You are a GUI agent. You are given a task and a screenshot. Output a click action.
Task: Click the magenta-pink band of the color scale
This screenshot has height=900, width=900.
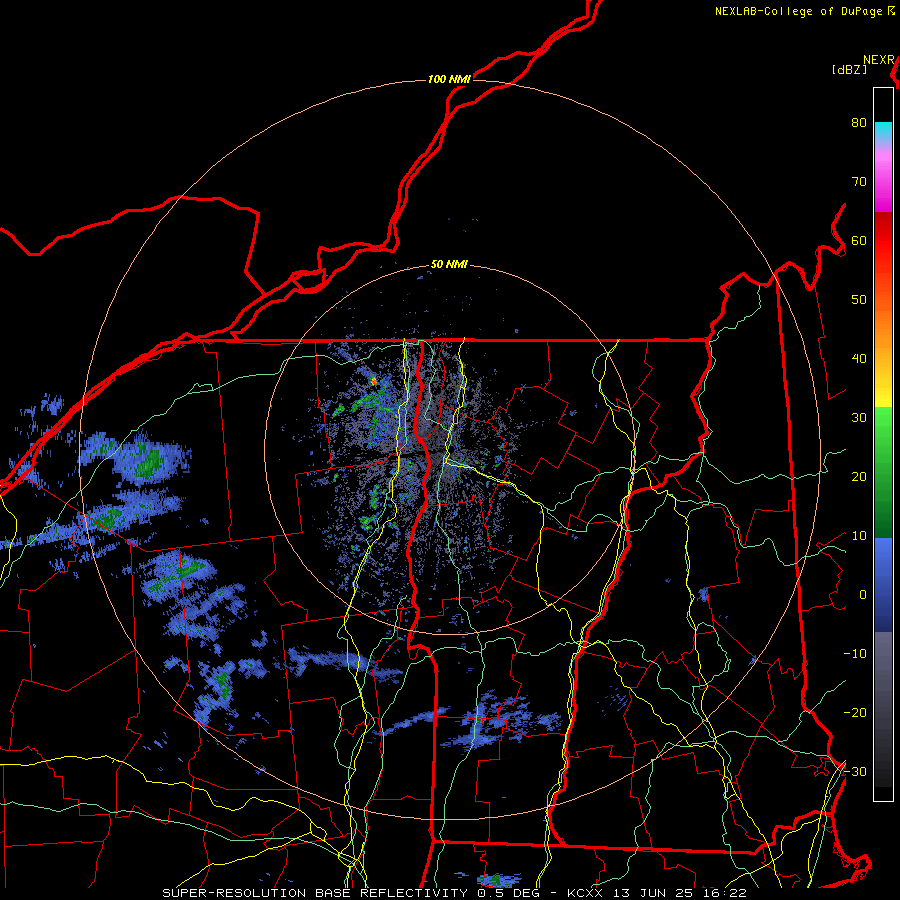pyautogui.click(x=883, y=181)
